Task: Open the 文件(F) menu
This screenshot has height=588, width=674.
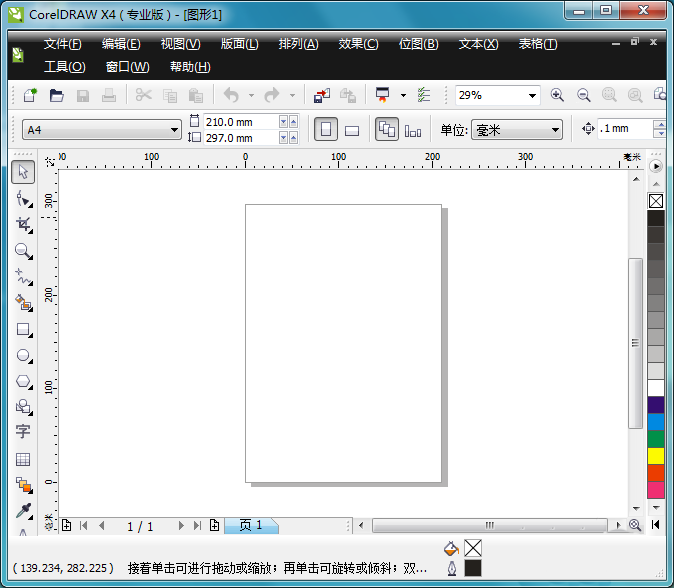Action: click(x=62, y=44)
